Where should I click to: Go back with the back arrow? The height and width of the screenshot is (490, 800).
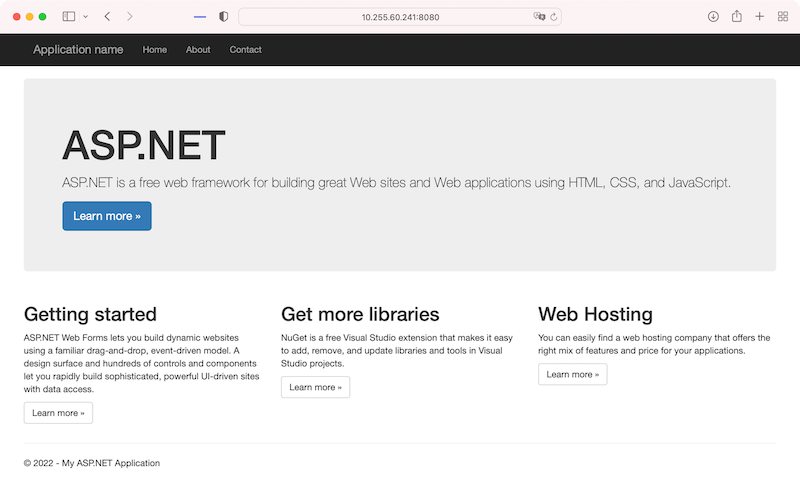pyautogui.click(x=107, y=17)
